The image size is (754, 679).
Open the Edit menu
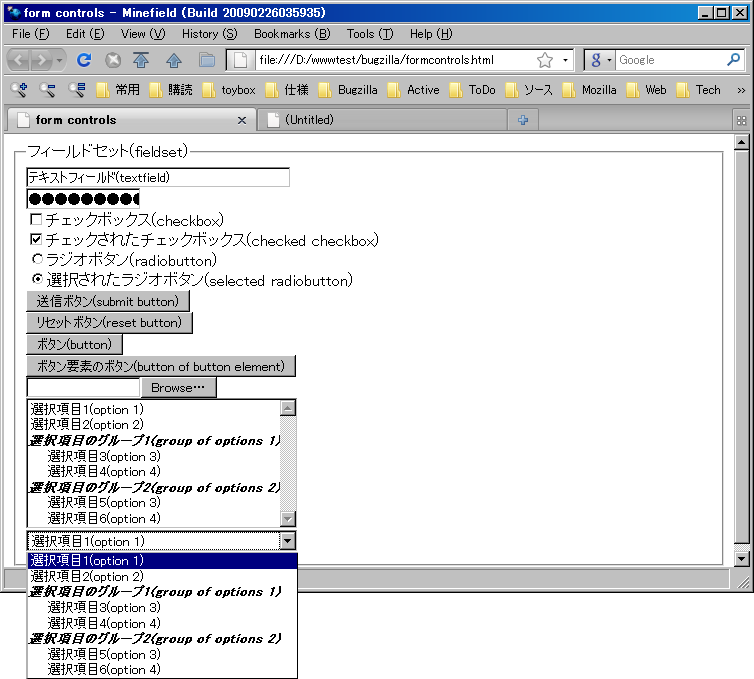pyautogui.click(x=85, y=34)
